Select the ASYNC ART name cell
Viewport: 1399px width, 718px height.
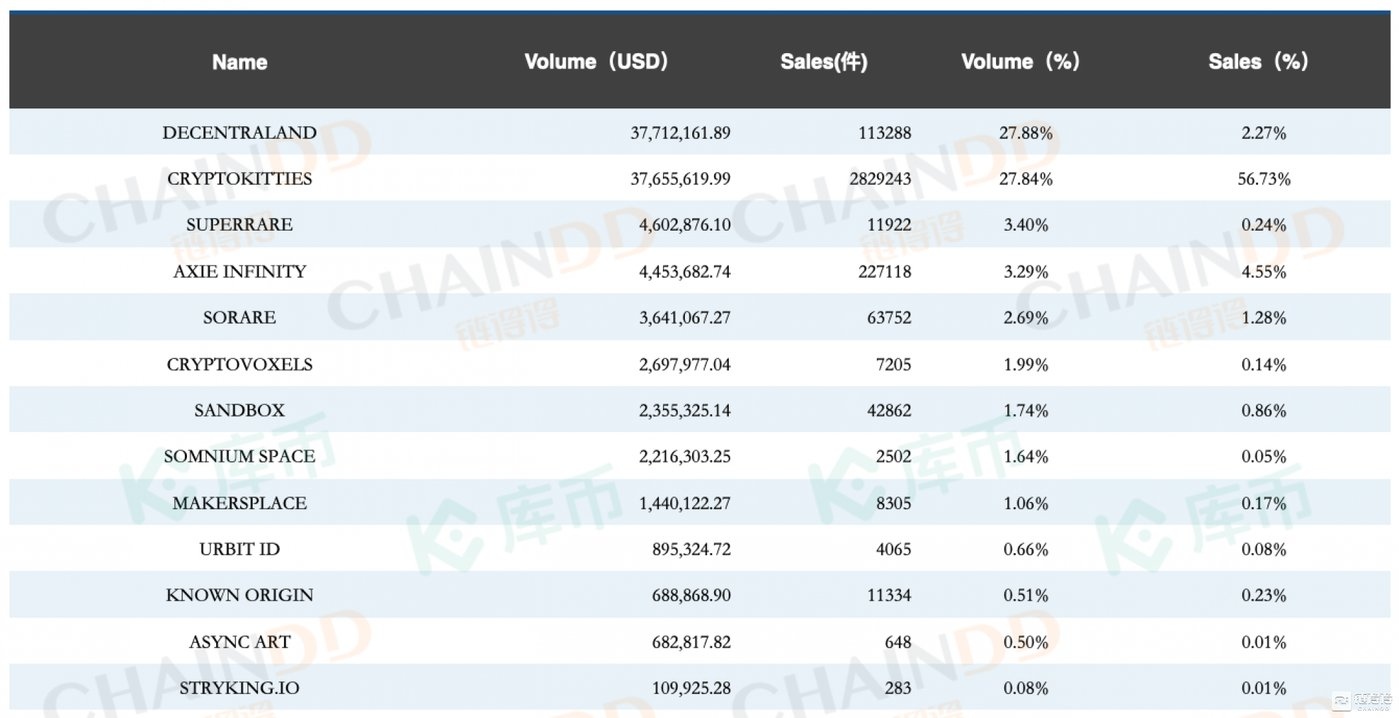240,643
